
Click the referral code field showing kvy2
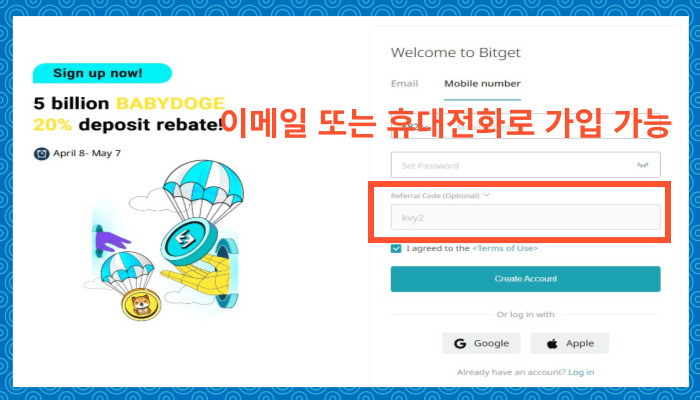[x=525, y=217]
